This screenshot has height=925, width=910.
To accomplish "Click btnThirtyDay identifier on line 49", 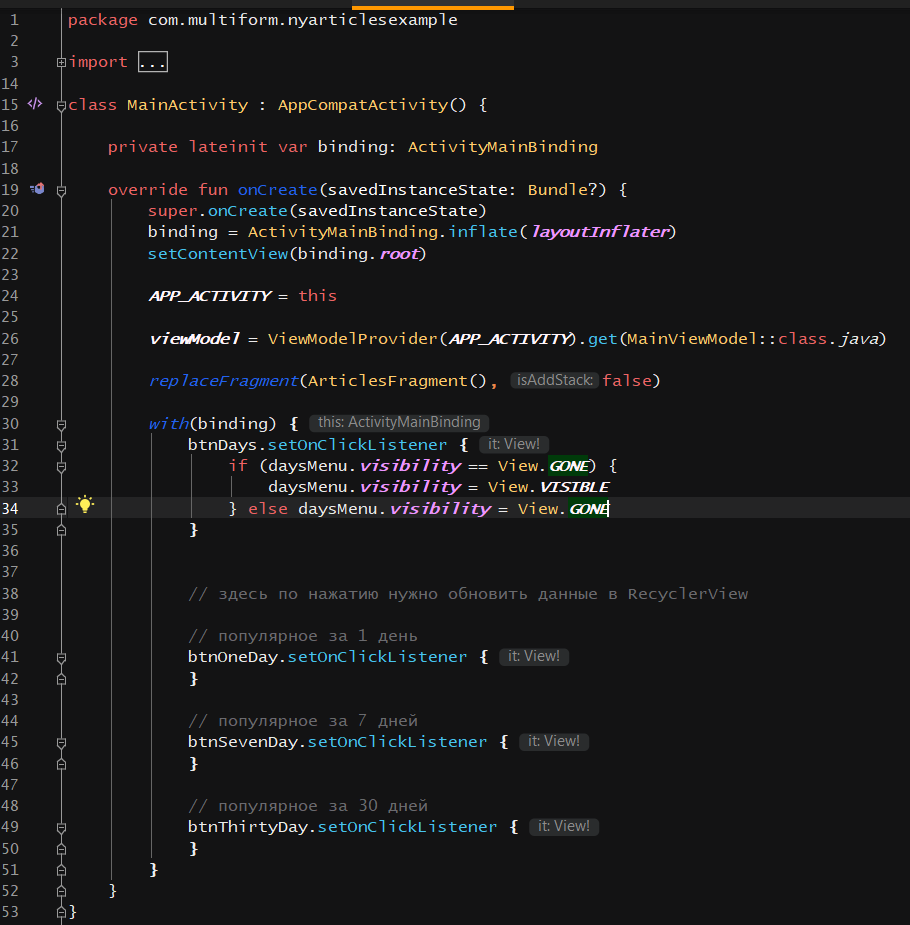I will [x=248, y=827].
